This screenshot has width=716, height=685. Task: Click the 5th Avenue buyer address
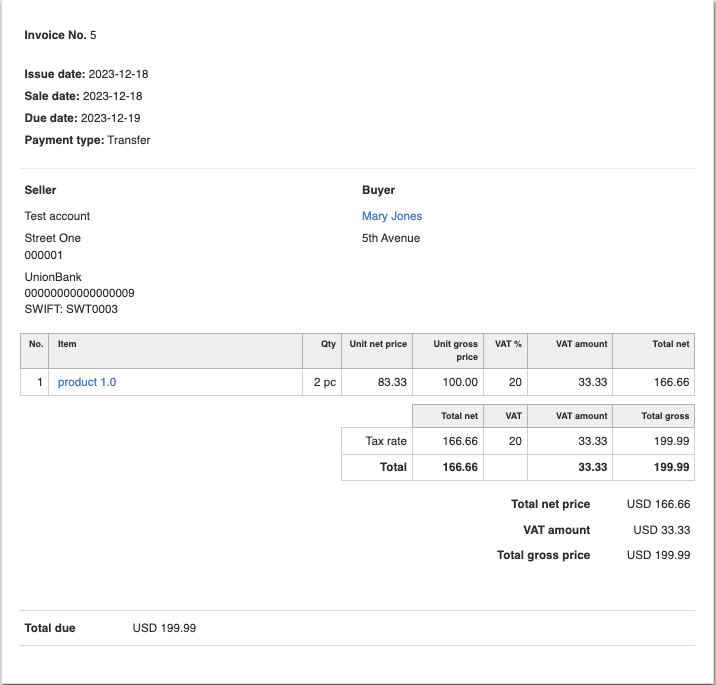(x=391, y=238)
